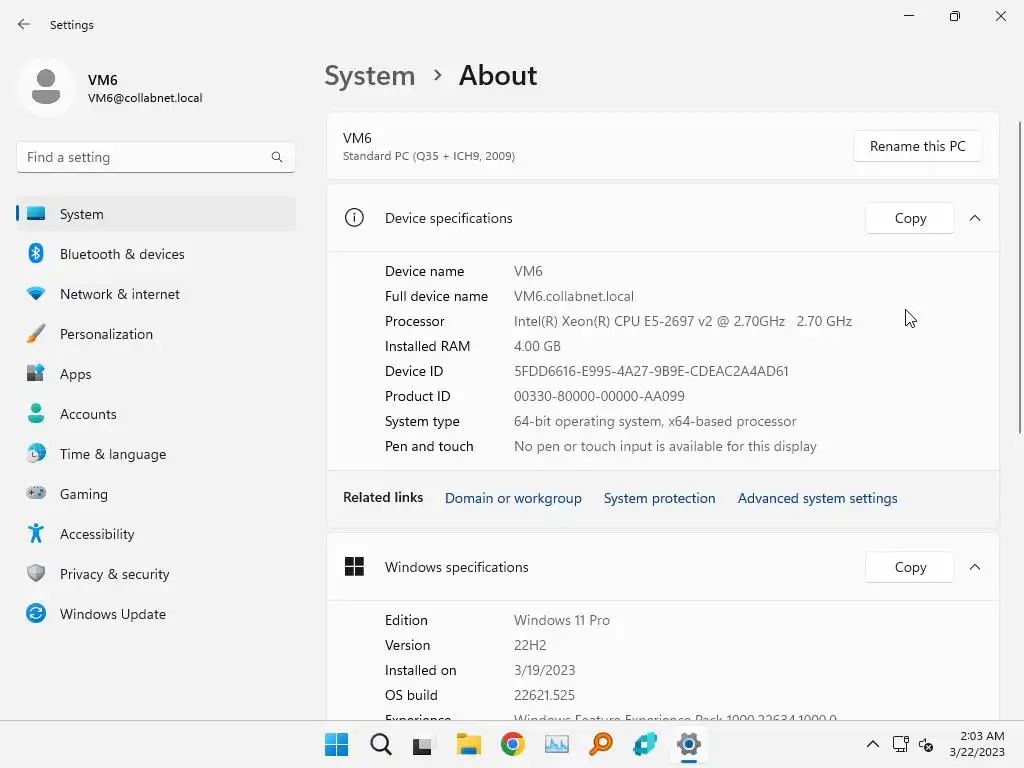This screenshot has height=768, width=1024.
Task: Click the Network wifi icon in sidebar
Action: [x=36, y=293]
